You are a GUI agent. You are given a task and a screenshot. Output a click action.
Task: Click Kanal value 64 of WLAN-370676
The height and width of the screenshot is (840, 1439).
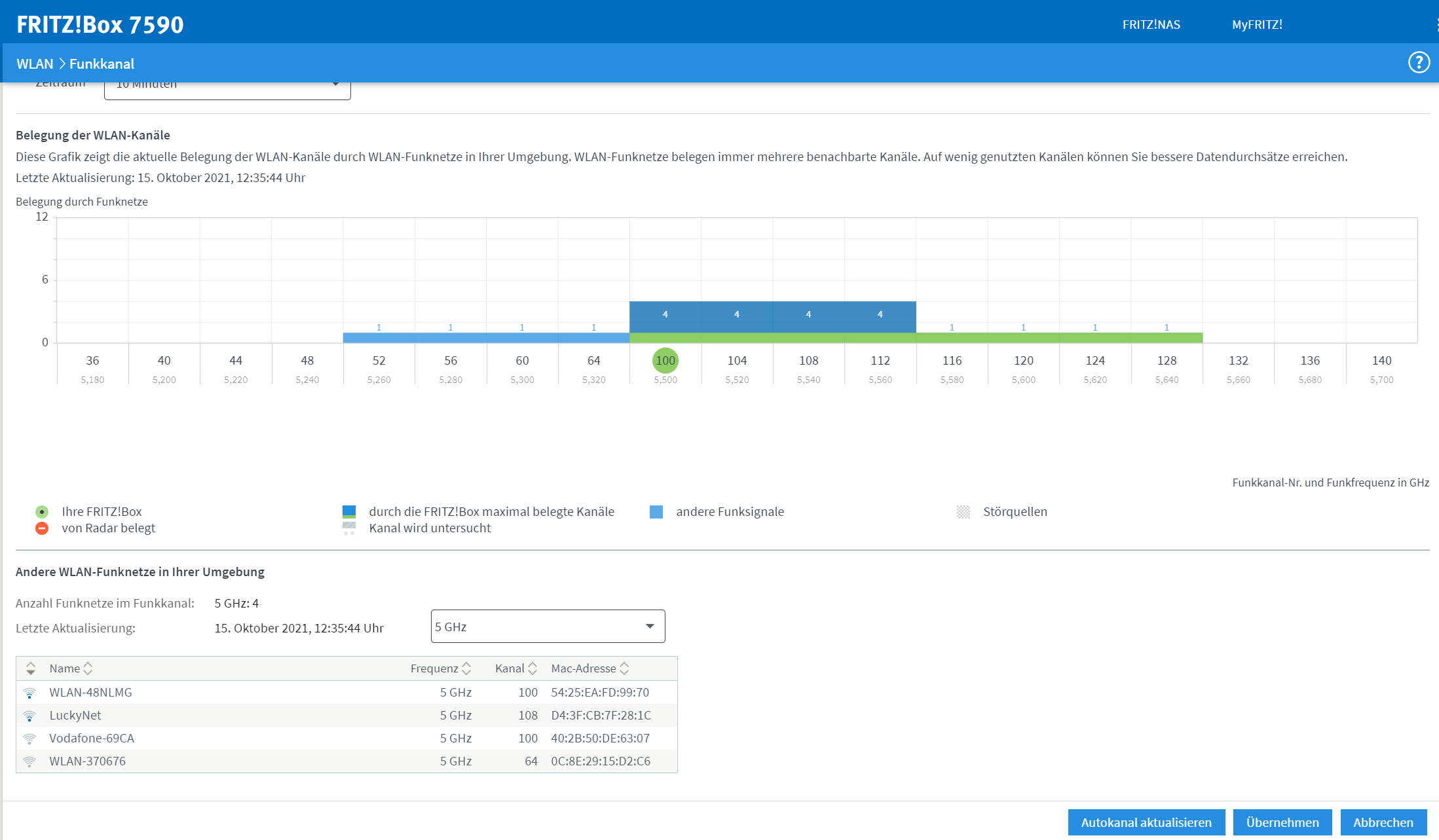coord(531,761)
